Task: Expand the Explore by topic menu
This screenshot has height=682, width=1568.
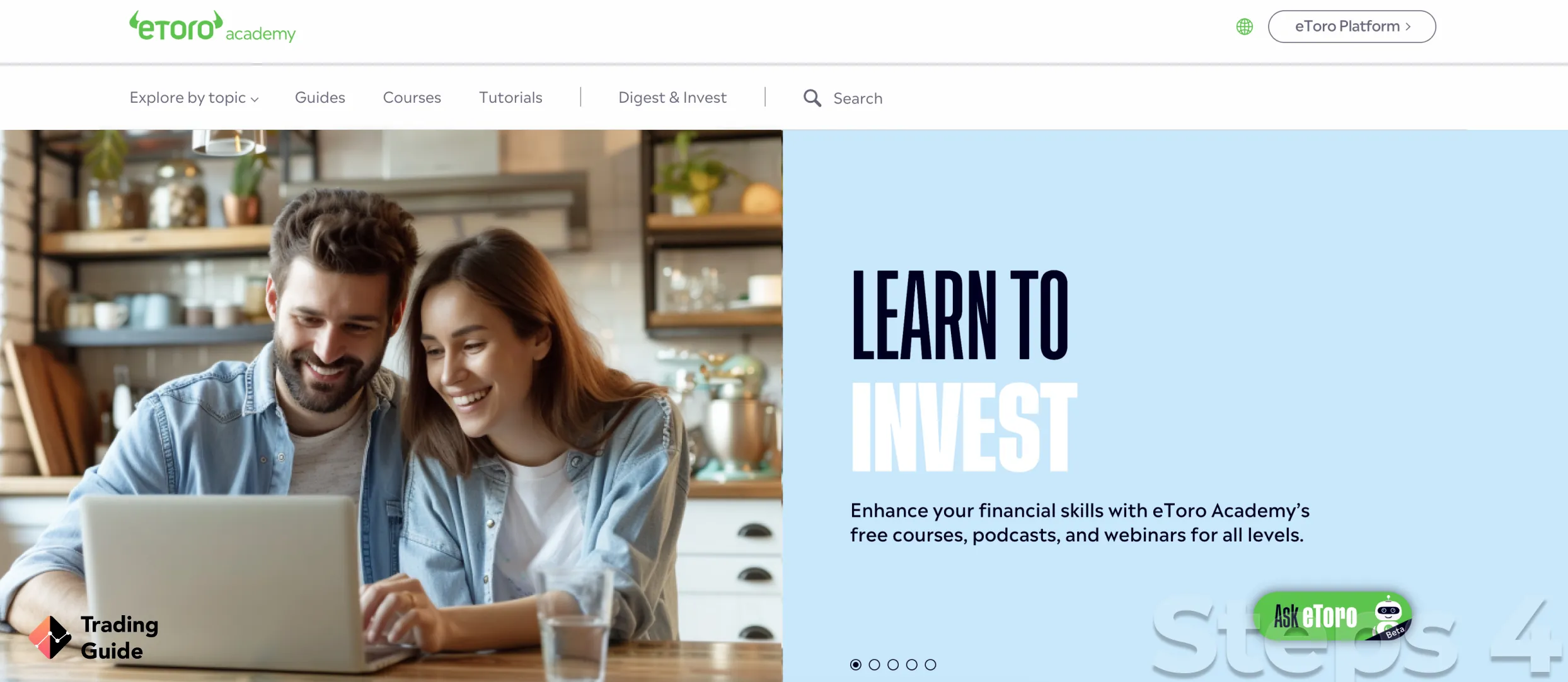Action: [x=193, y=96]
